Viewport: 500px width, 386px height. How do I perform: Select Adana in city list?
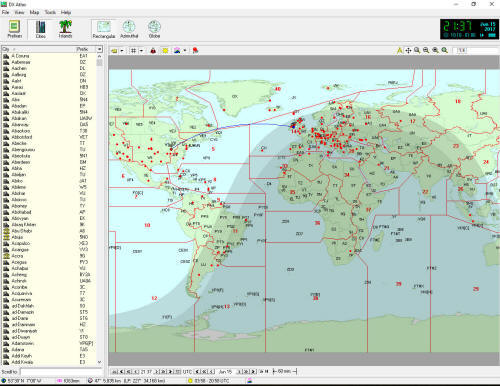pyautogui.click(x=49, y=350)
